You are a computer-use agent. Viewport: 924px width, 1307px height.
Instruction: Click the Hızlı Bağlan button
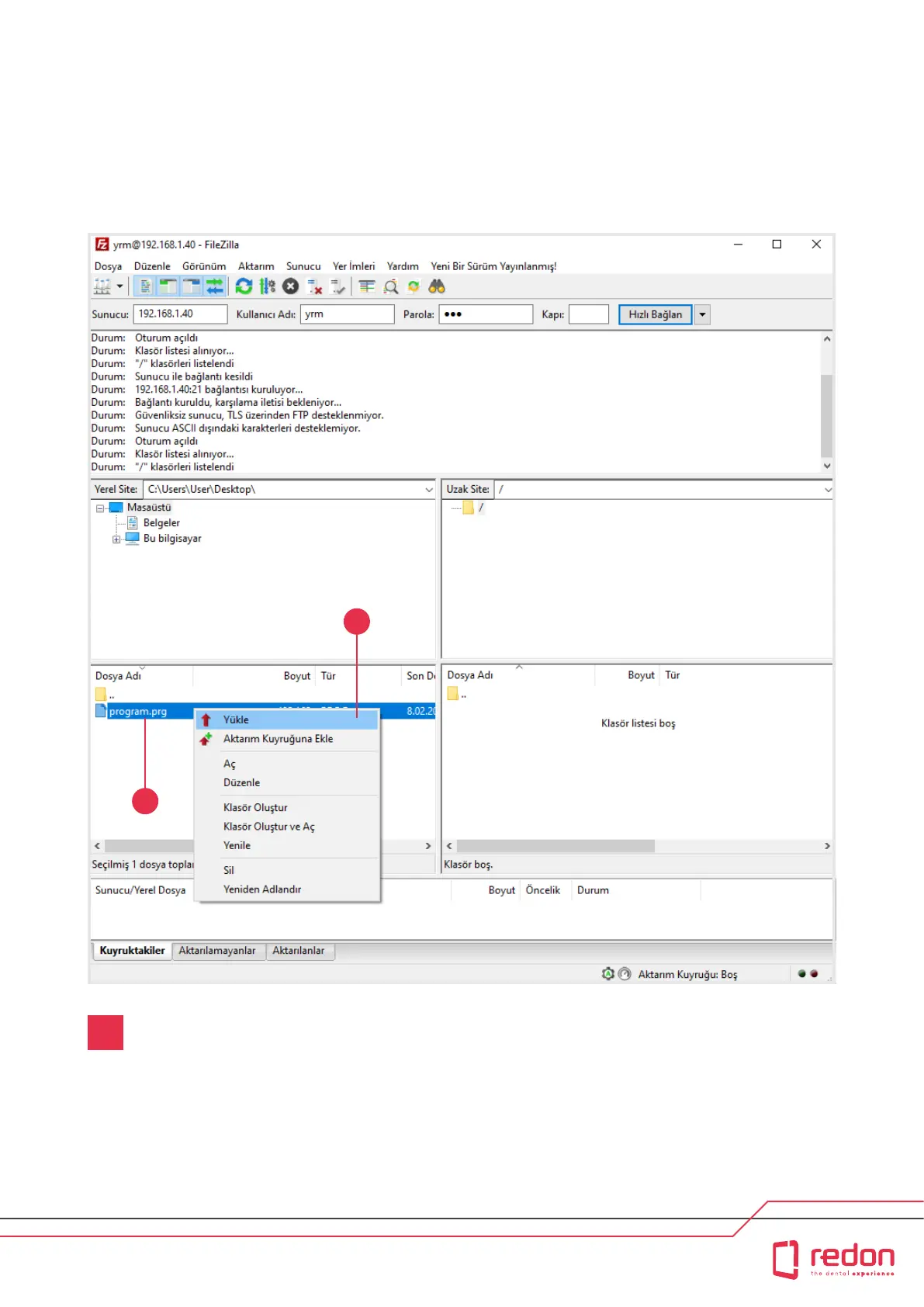(x=655, y=314)
